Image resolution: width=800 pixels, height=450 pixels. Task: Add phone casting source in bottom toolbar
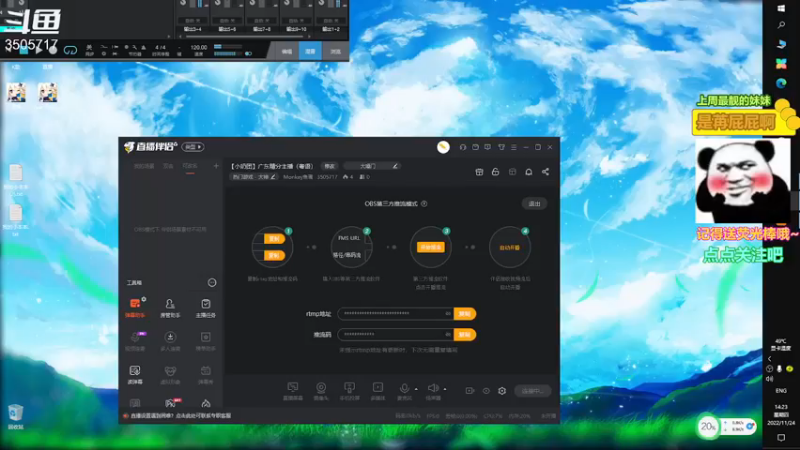pos(349,391)
